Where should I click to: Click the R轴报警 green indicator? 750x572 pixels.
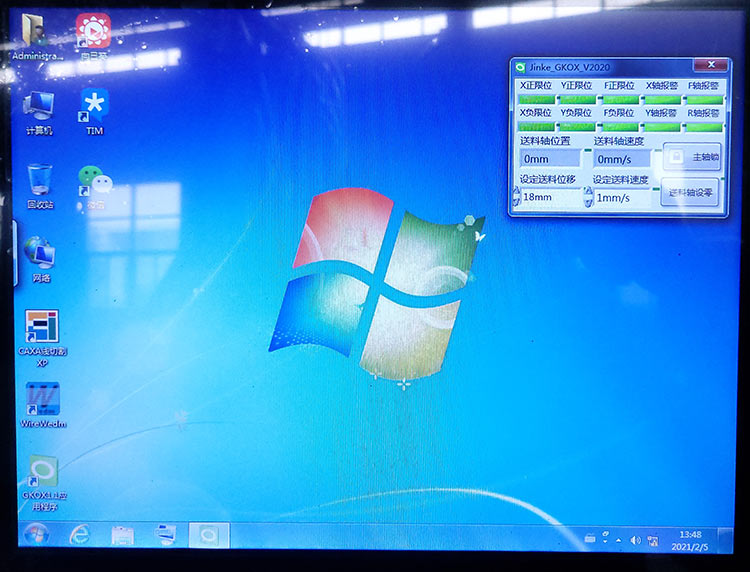pyautogui.click(x=705, y=127)
